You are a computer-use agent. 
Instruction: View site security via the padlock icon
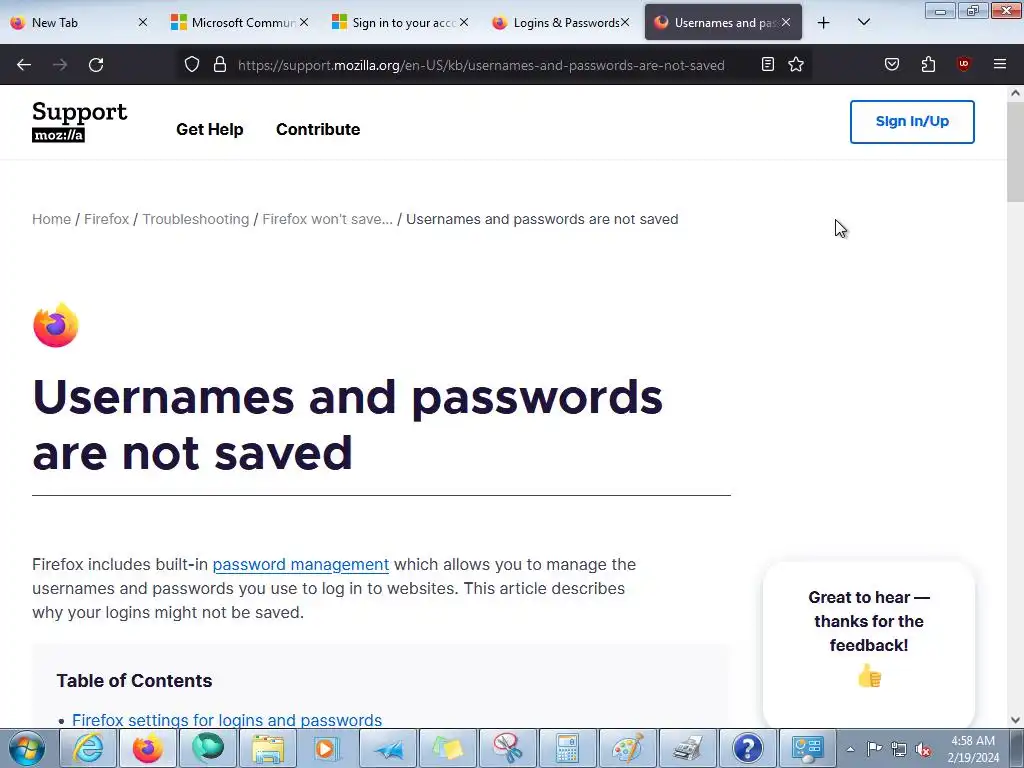click(x=220, y=64)
